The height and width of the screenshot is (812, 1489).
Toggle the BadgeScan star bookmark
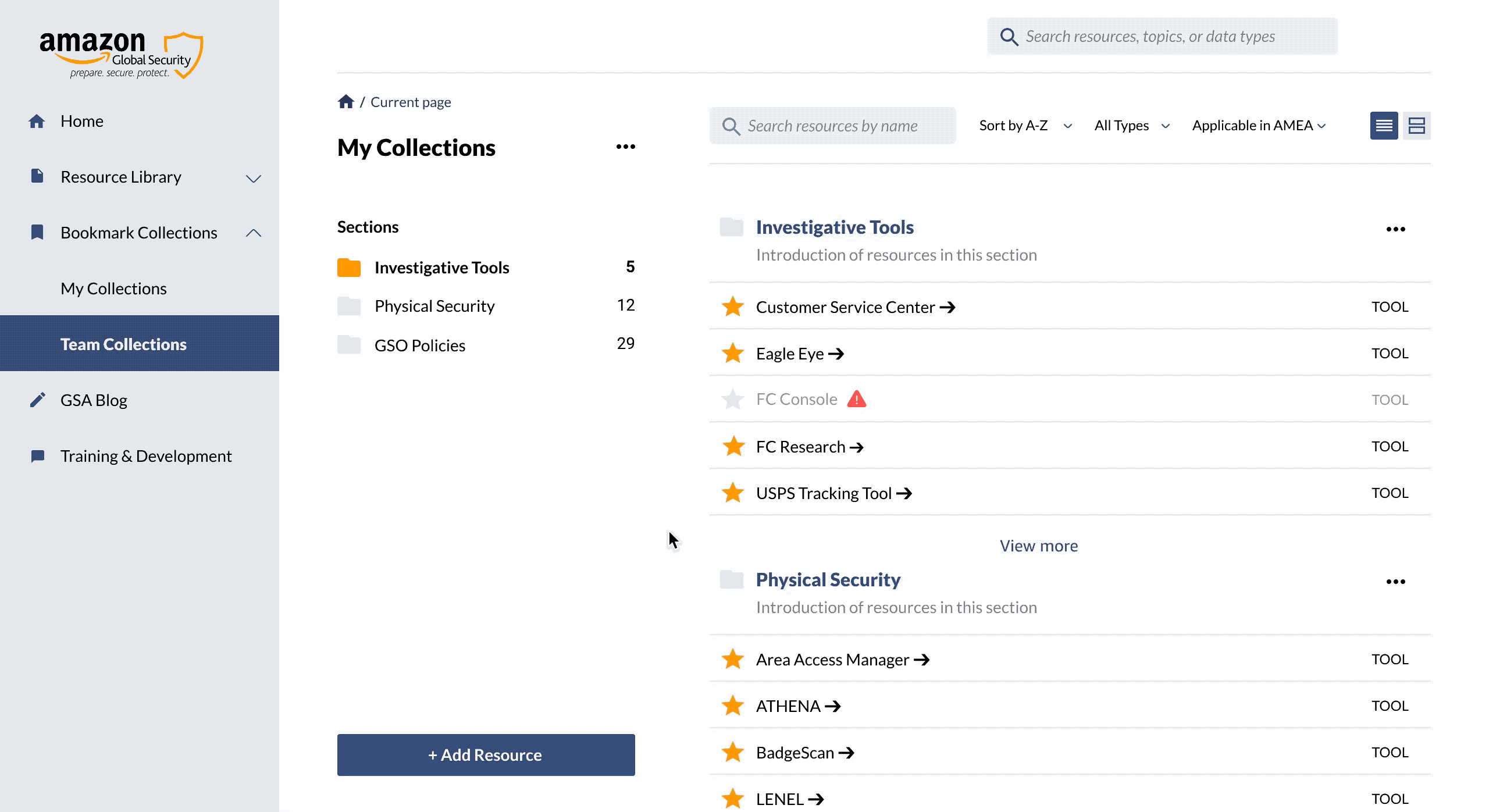(x=733, y=752)
